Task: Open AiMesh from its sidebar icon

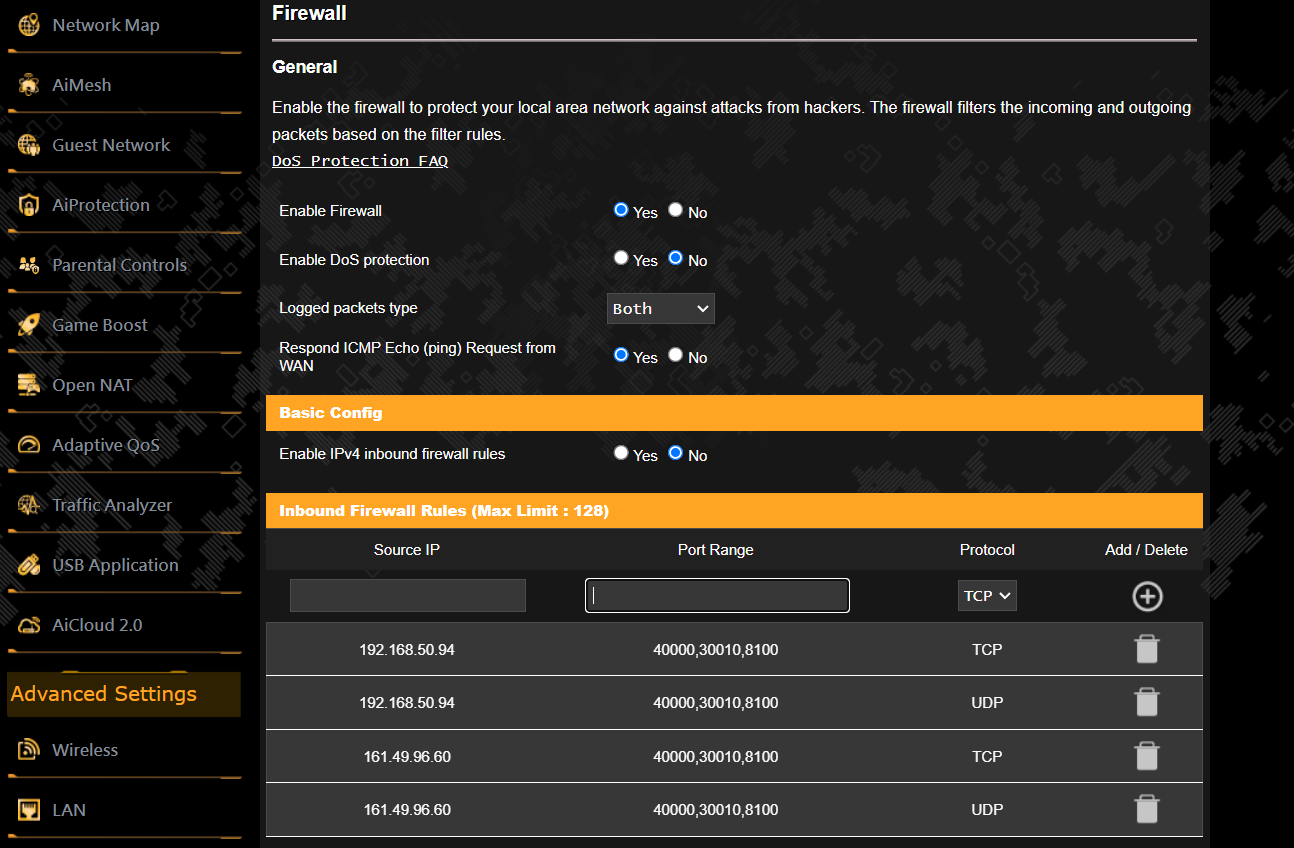Action: [29, 85]
